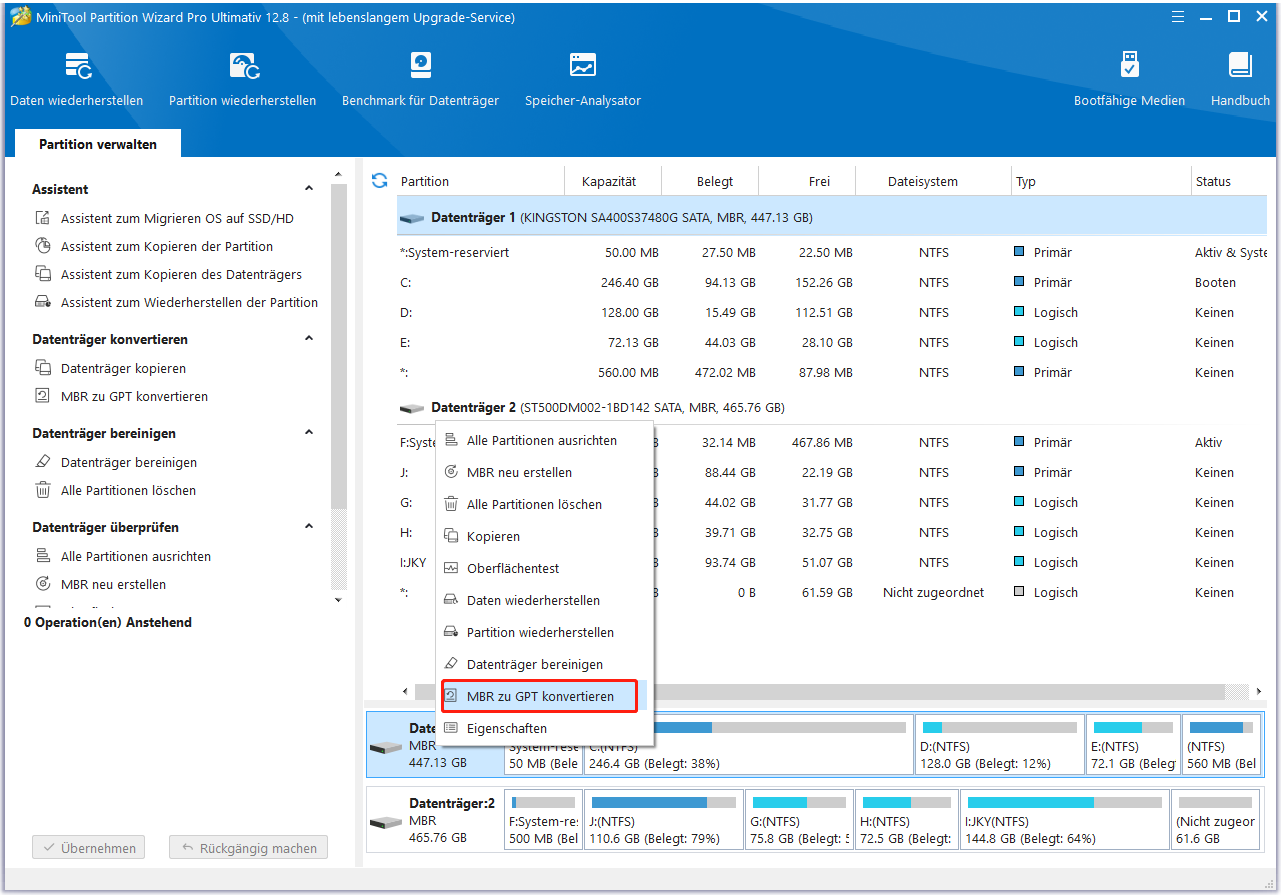The image size is (1283, 896).
Task: Select I:JKY(NTFS) block in disk map
Action: 1064,820
